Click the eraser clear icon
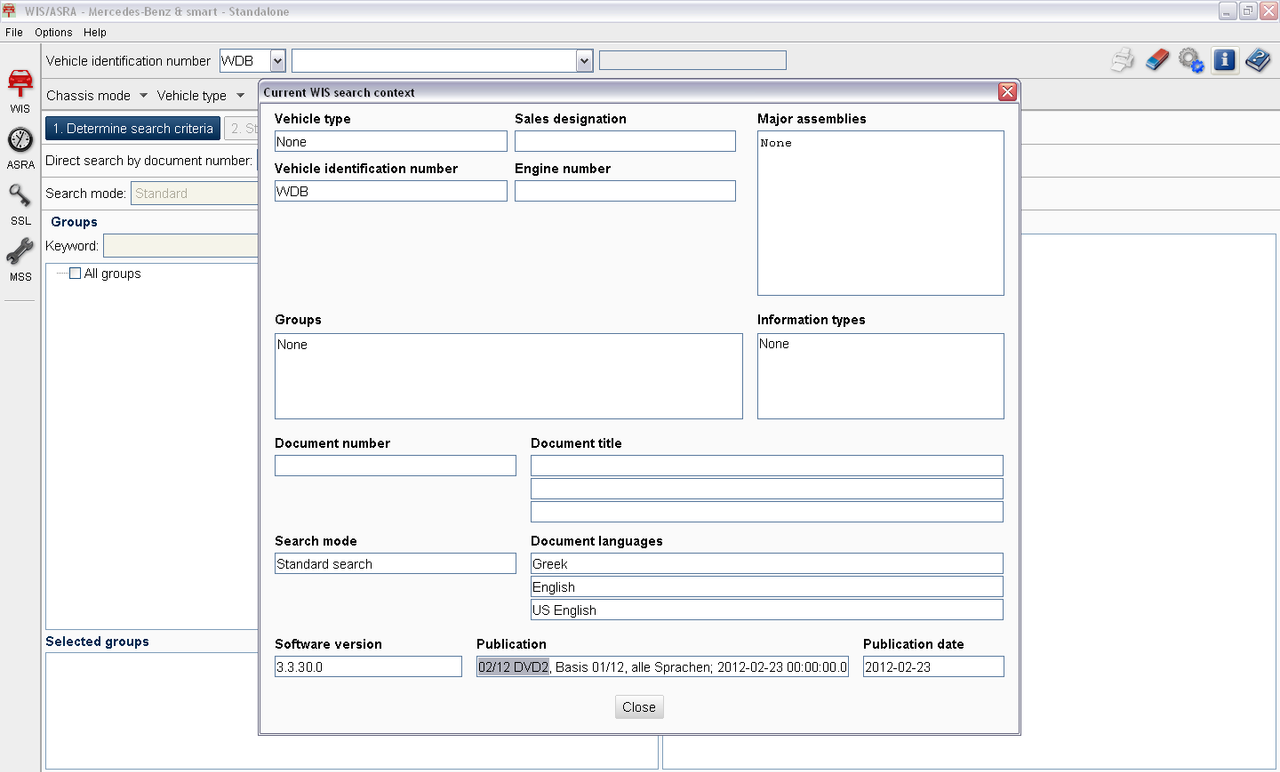1280x772 pixels. (x=1157, y=60)
